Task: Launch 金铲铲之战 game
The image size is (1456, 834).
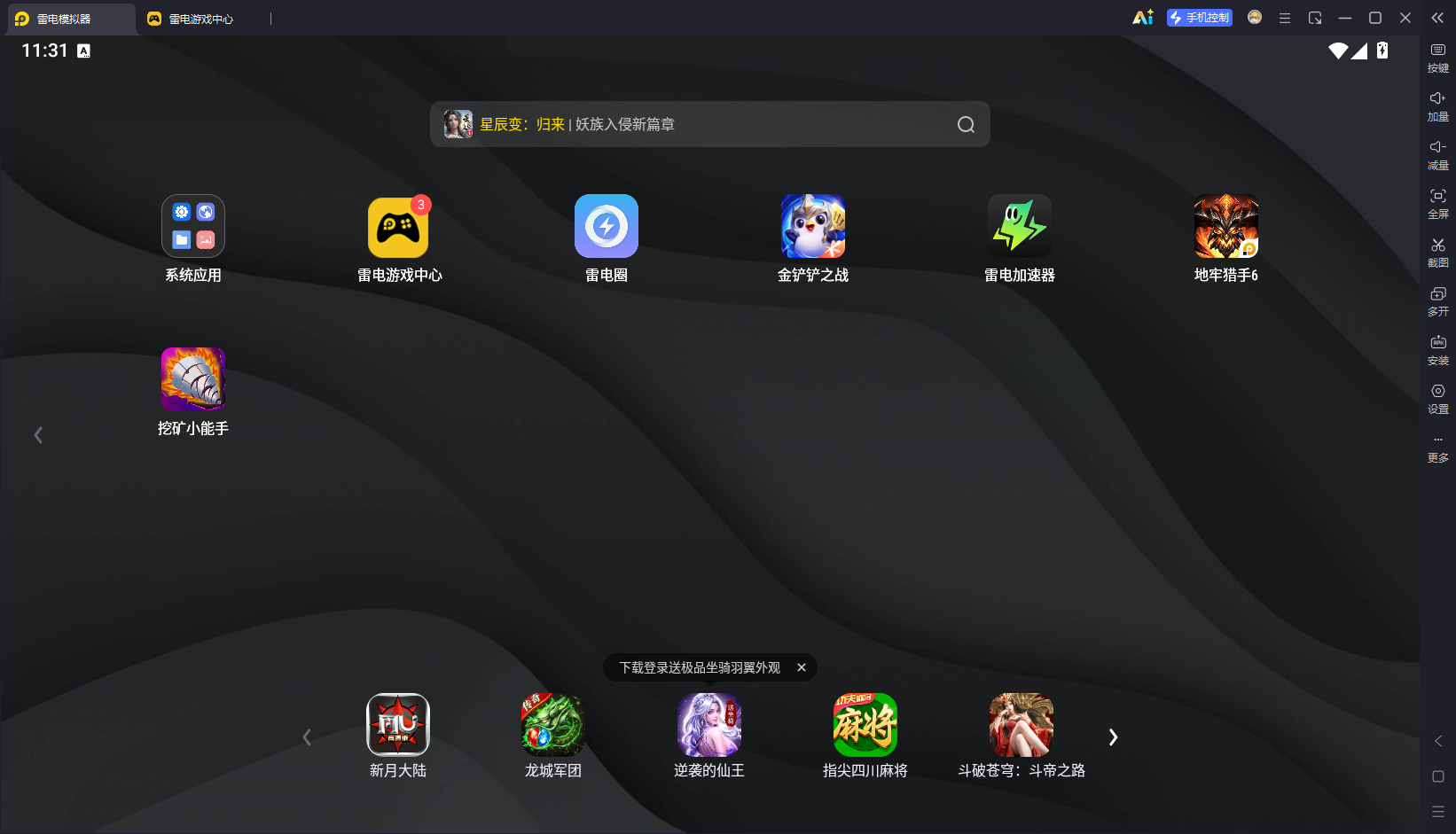Action: [813, 226]
